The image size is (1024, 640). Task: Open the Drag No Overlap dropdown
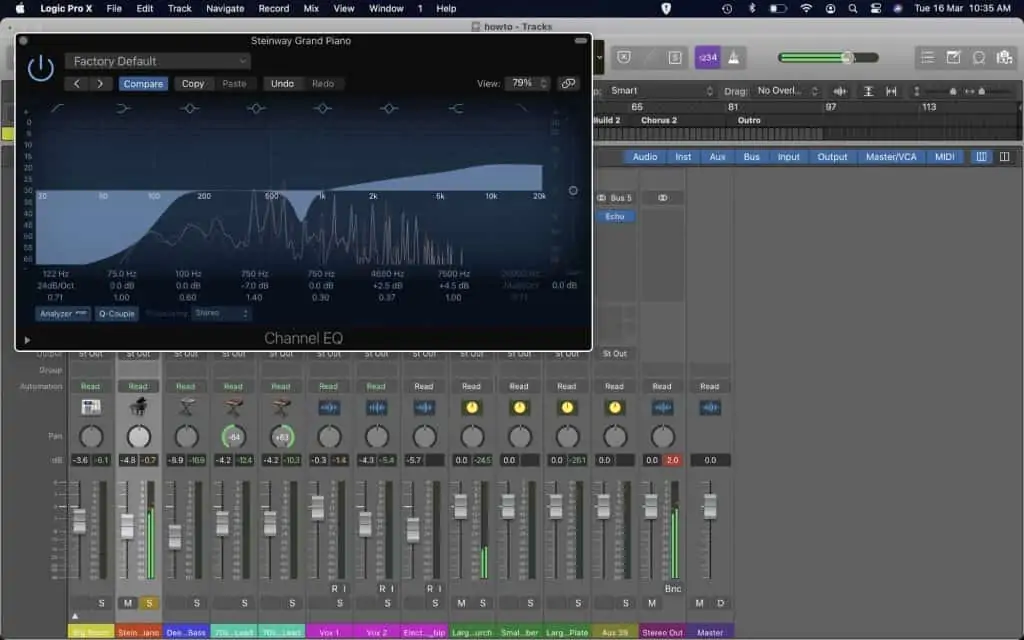click(788, 91)
